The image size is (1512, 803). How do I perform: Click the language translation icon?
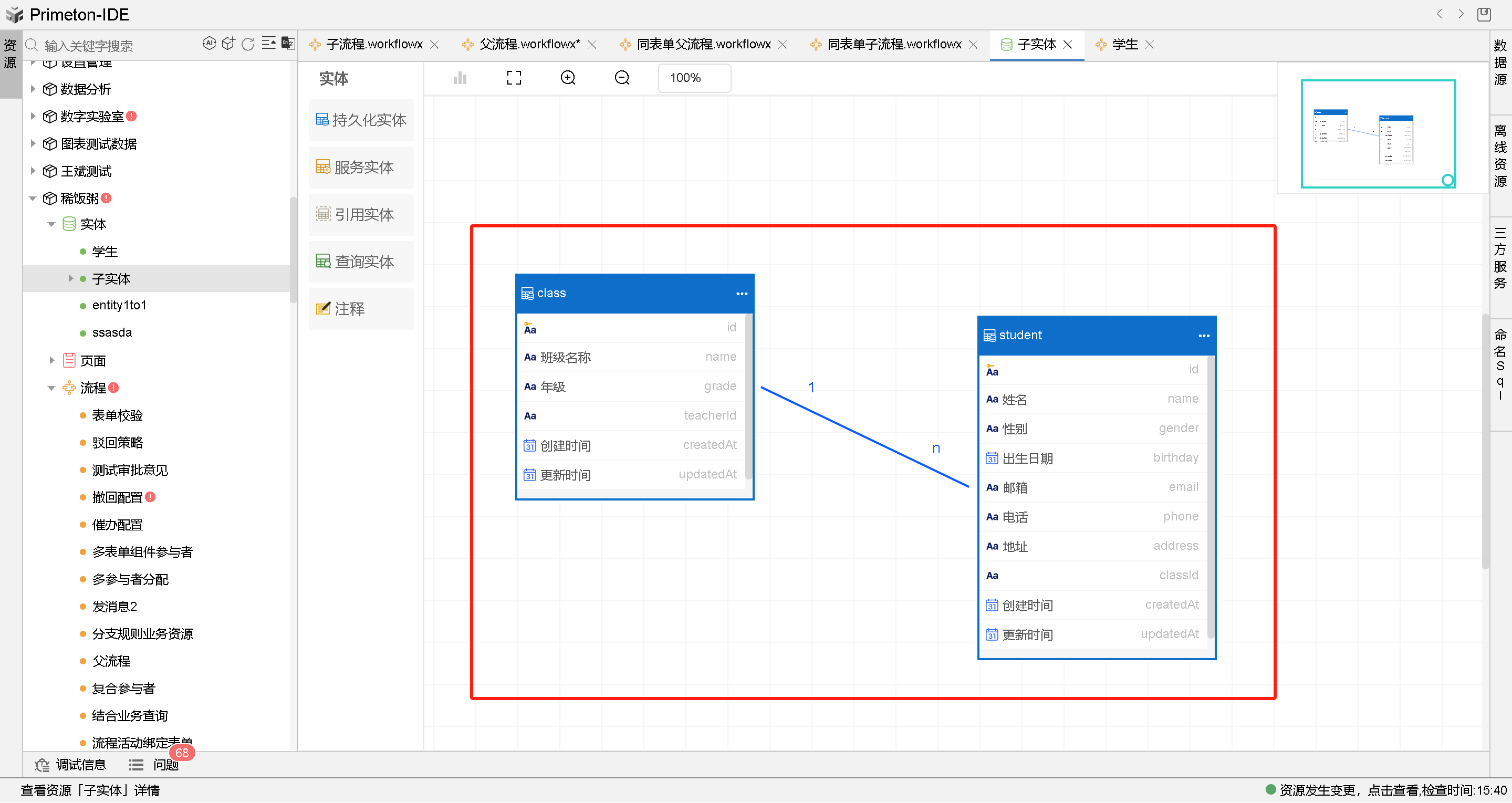point(288,44)
